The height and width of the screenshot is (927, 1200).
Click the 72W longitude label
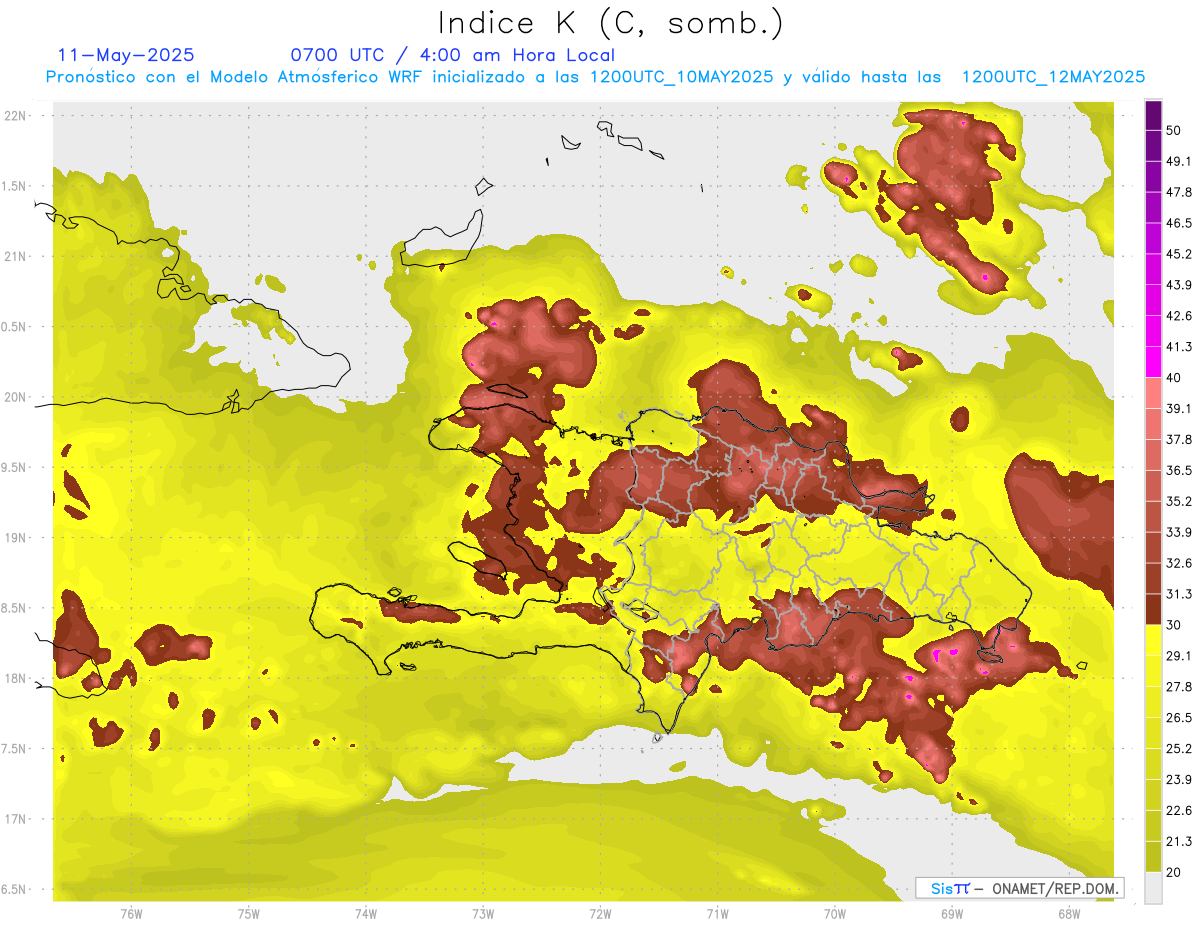600,913
